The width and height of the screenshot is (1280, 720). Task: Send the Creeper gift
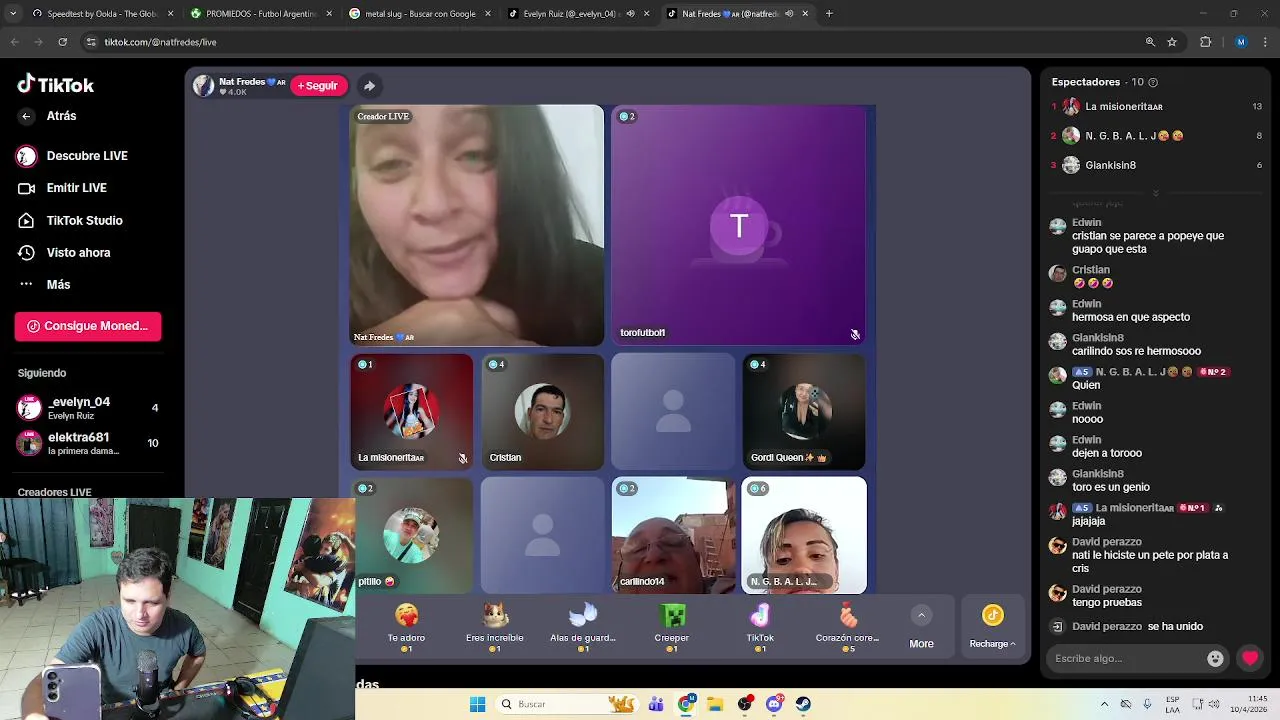[672, 627]
